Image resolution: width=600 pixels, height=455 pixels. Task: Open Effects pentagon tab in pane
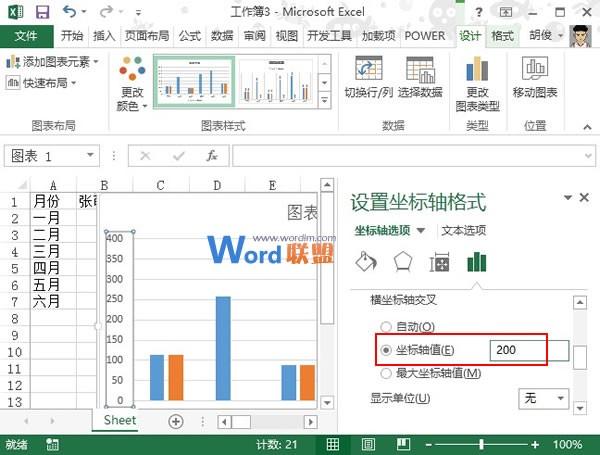[x=403, y=262]
